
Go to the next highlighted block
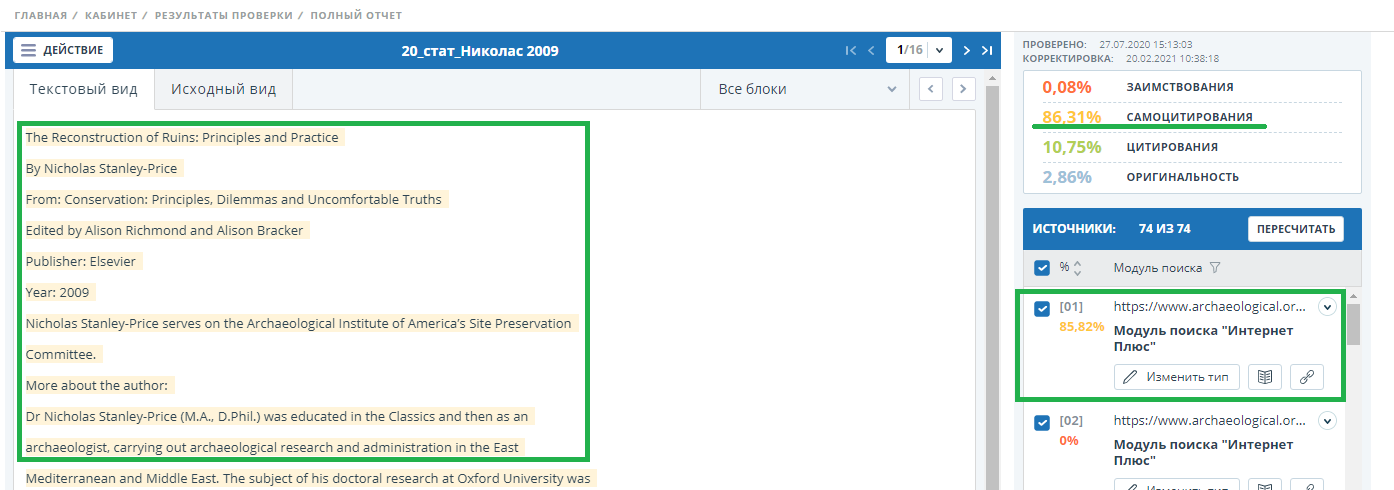coord(963,89)
